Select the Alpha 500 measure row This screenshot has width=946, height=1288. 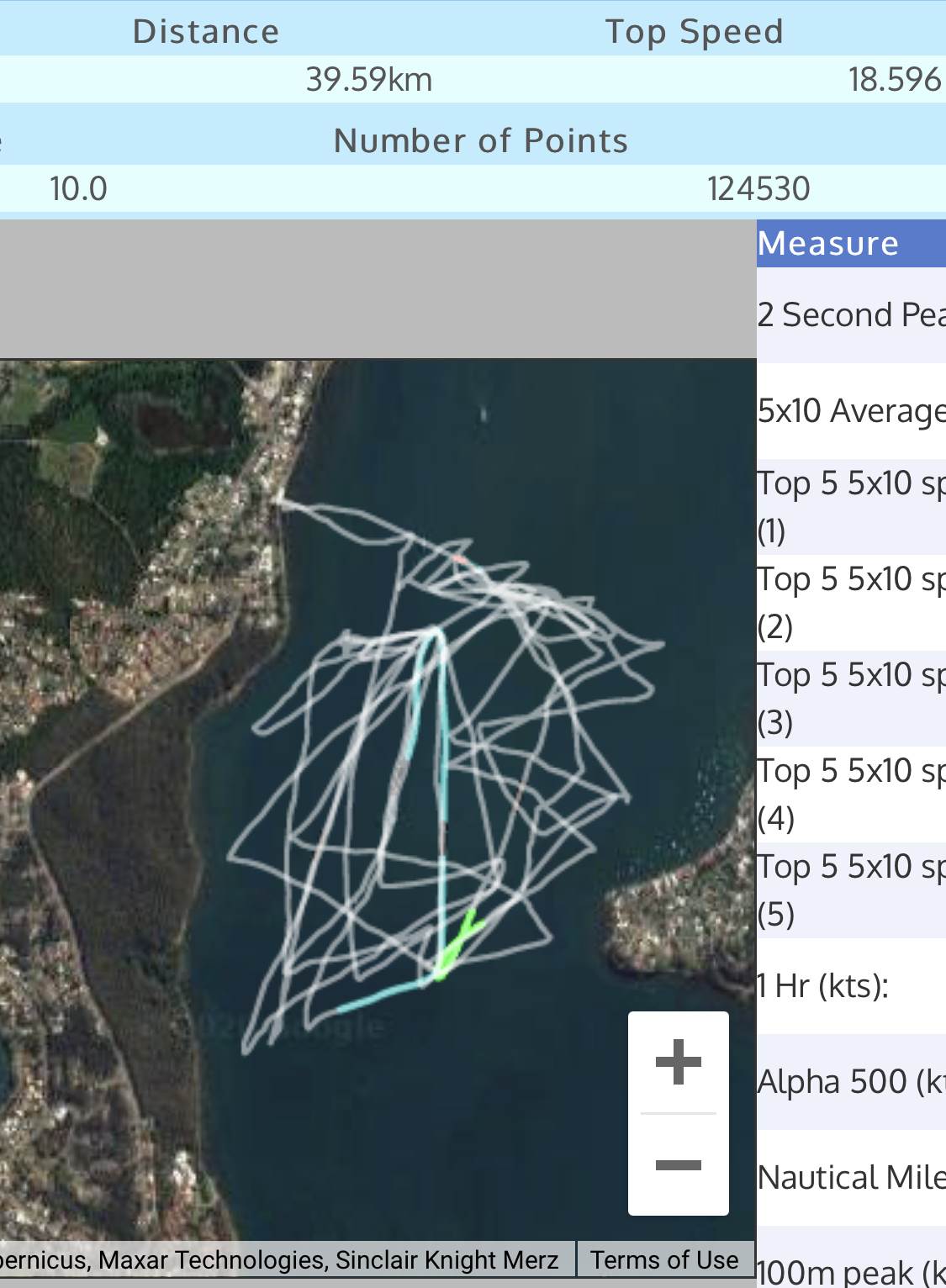point(850,1082)
